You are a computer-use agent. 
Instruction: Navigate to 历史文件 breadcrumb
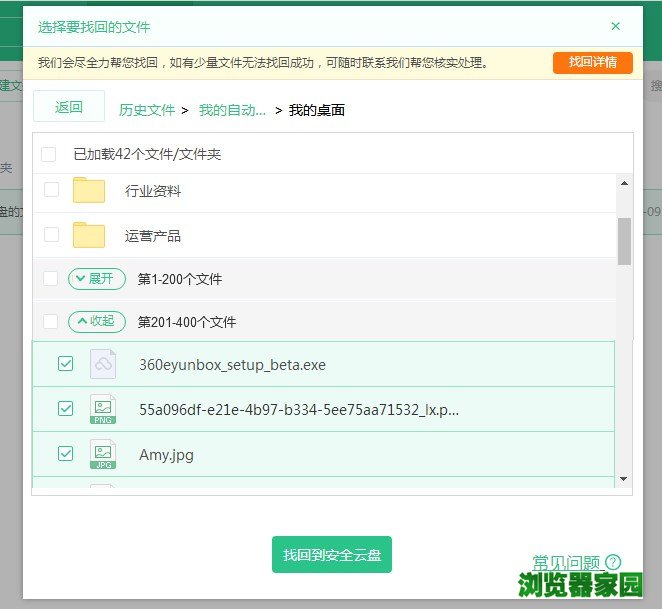point(147,110)
